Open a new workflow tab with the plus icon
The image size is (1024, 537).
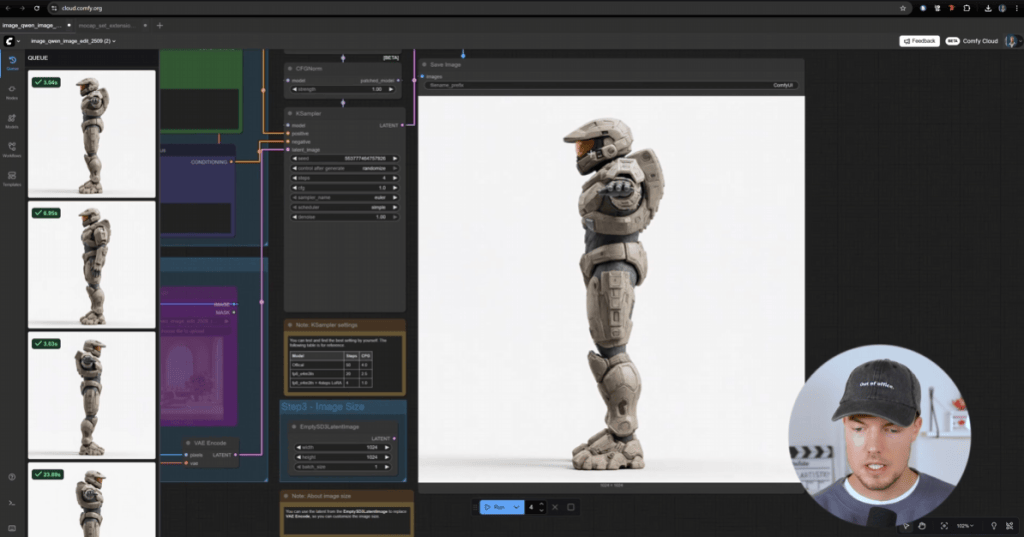160,25
